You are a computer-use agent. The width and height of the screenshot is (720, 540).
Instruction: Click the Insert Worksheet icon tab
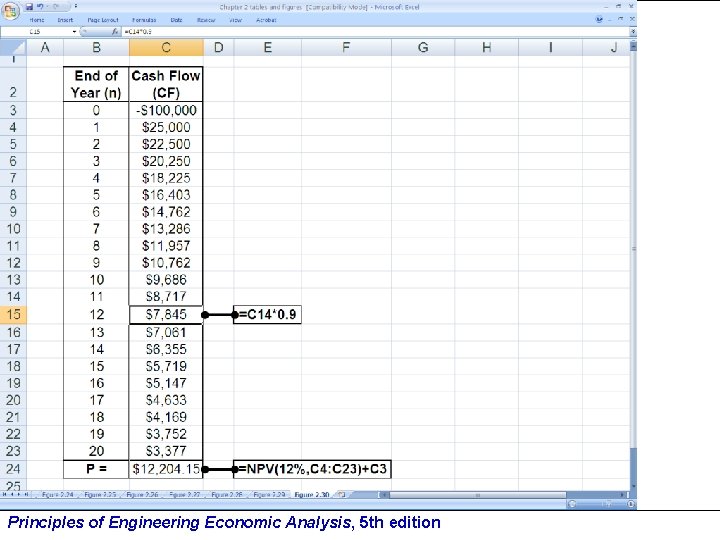[x=341, y=495]
